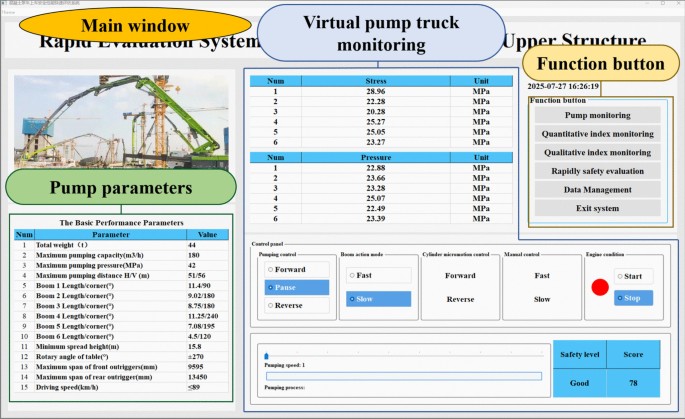
Task: Click the Pumping speed slider handle
Action: (x=266, y=356)
